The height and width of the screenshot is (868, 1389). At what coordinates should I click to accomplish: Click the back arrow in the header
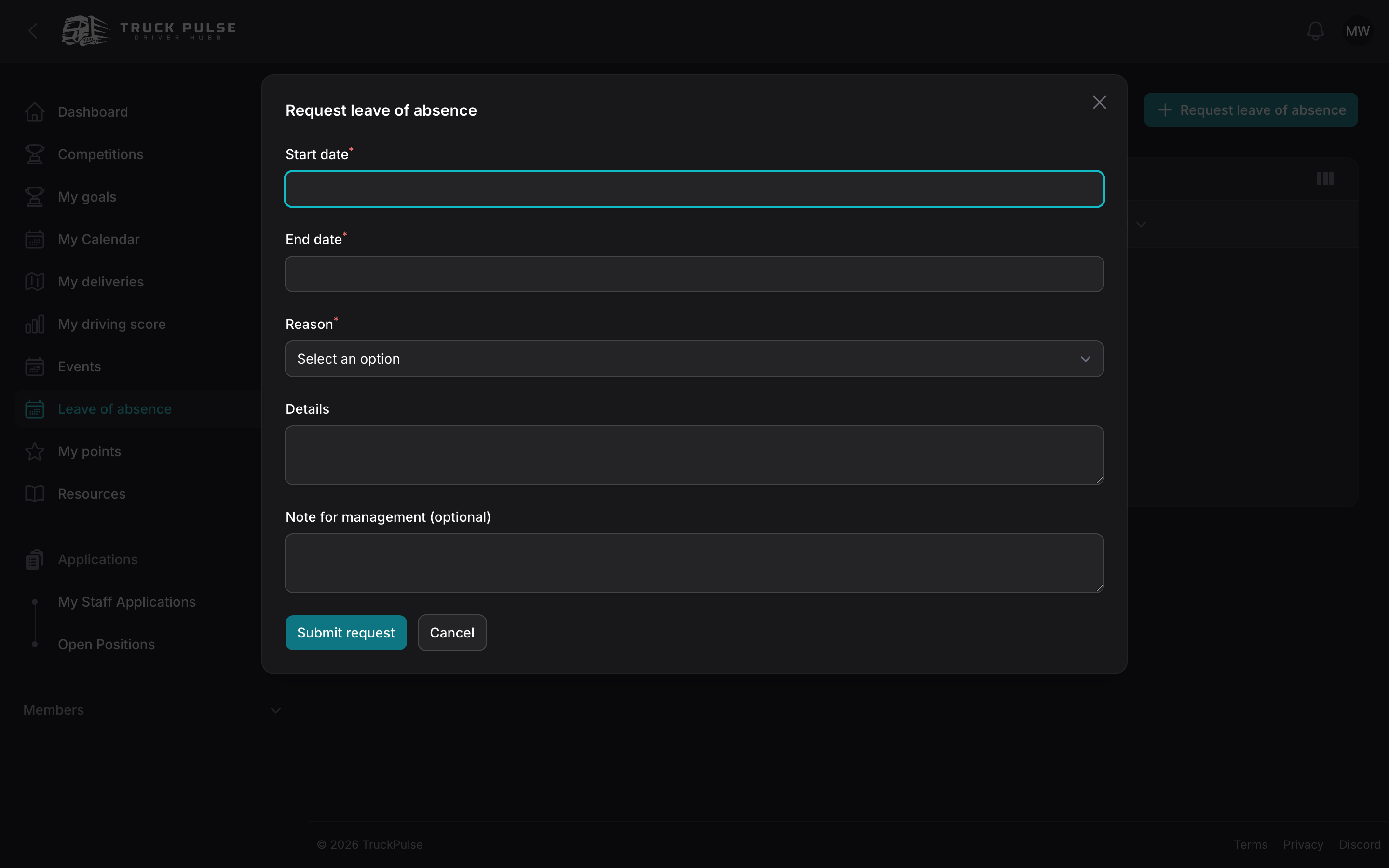(x=33, y=31)
